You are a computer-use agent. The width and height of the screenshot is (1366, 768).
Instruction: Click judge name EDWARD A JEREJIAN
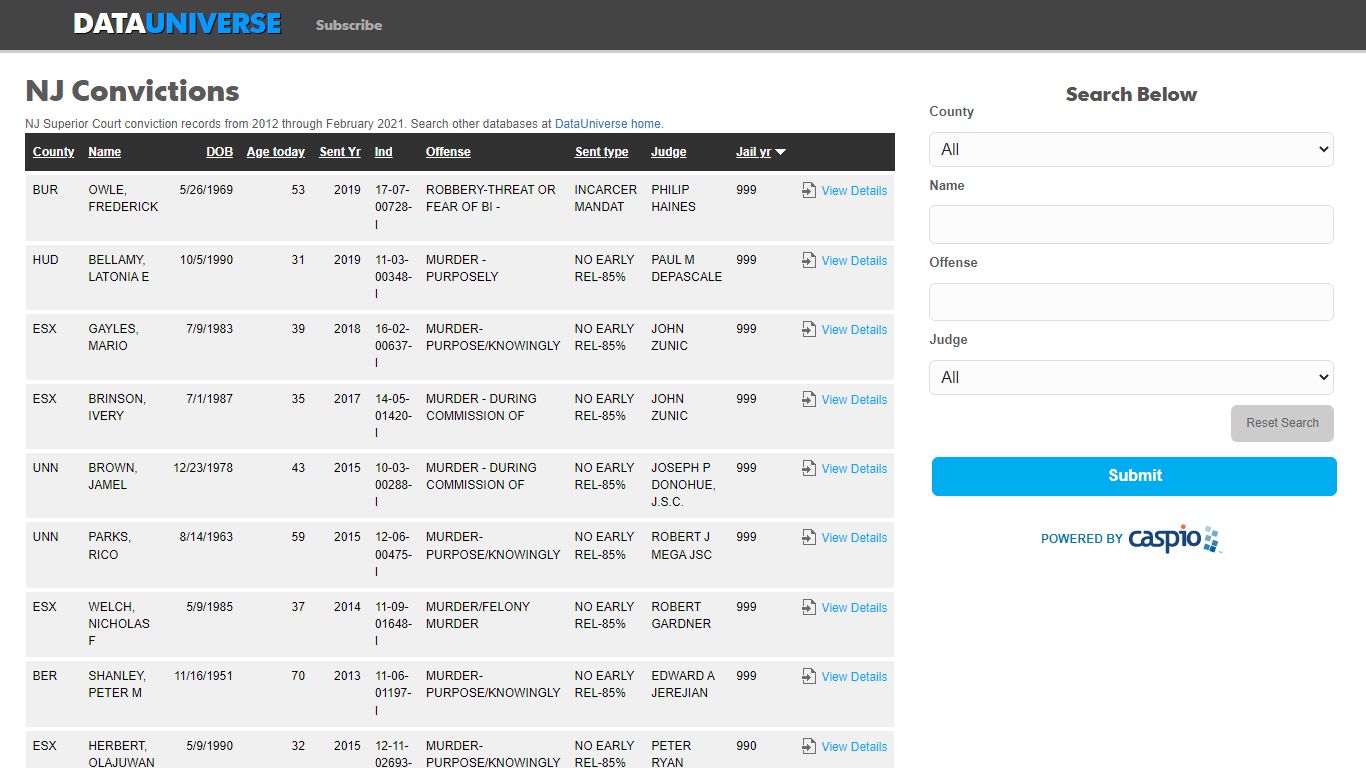pyautogui.click(x=683, y=684)
